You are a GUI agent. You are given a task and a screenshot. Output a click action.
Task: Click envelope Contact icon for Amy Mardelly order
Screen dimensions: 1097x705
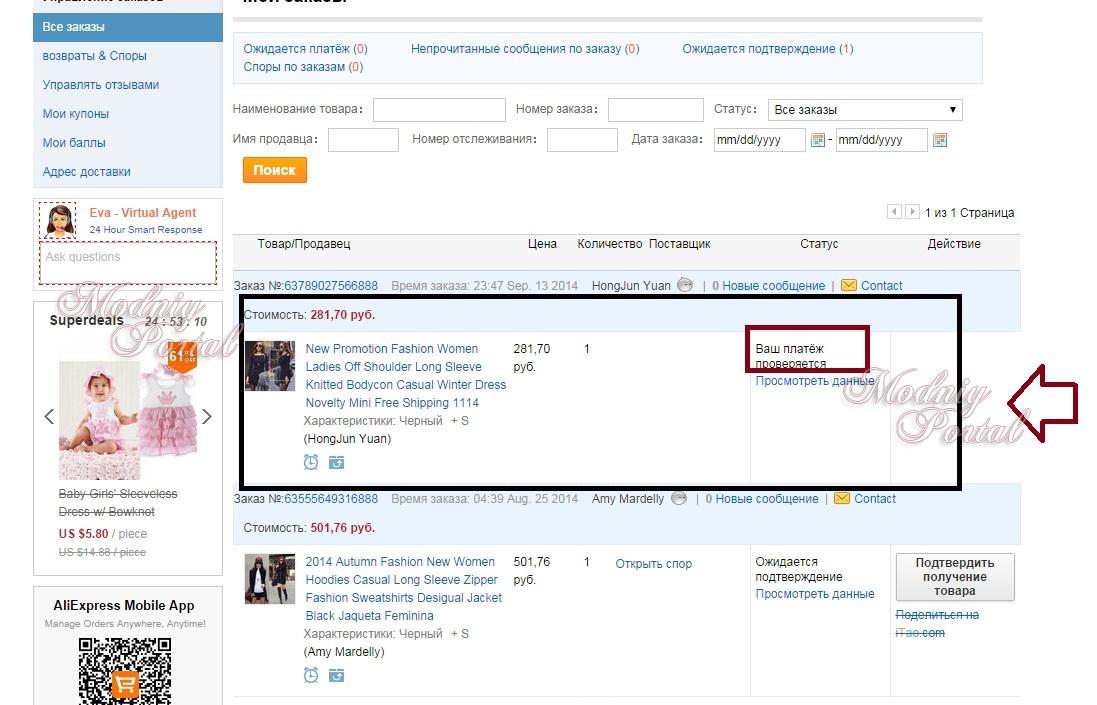click(842, 499)
